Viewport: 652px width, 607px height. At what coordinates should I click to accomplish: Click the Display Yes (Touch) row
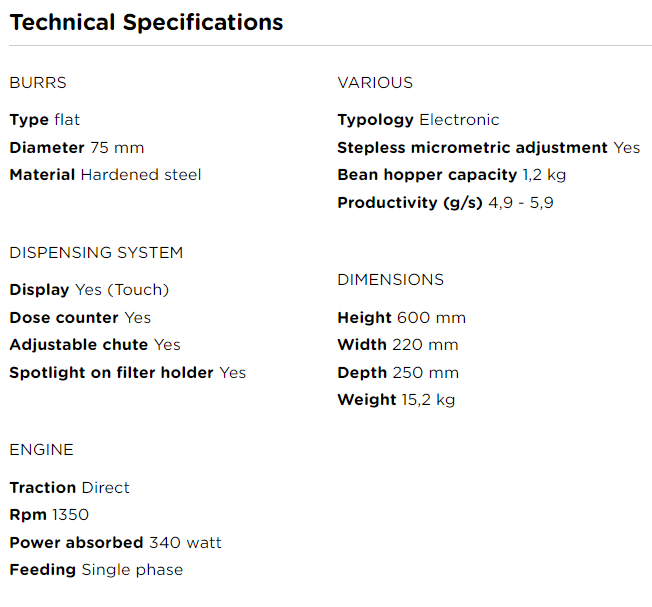[x=89, y=290]
